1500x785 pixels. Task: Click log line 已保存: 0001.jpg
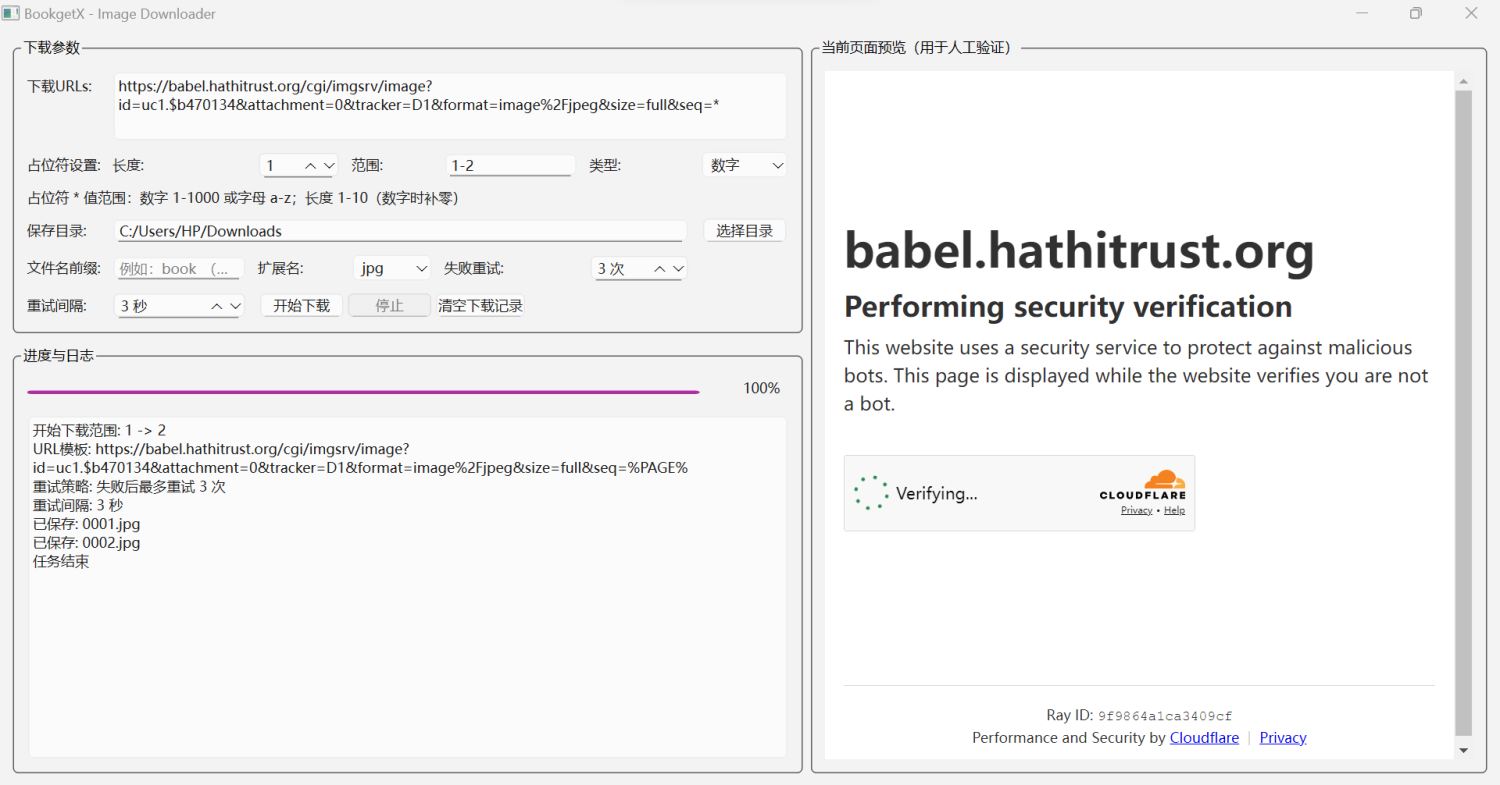pyautogui.click(x=86, y=524)
